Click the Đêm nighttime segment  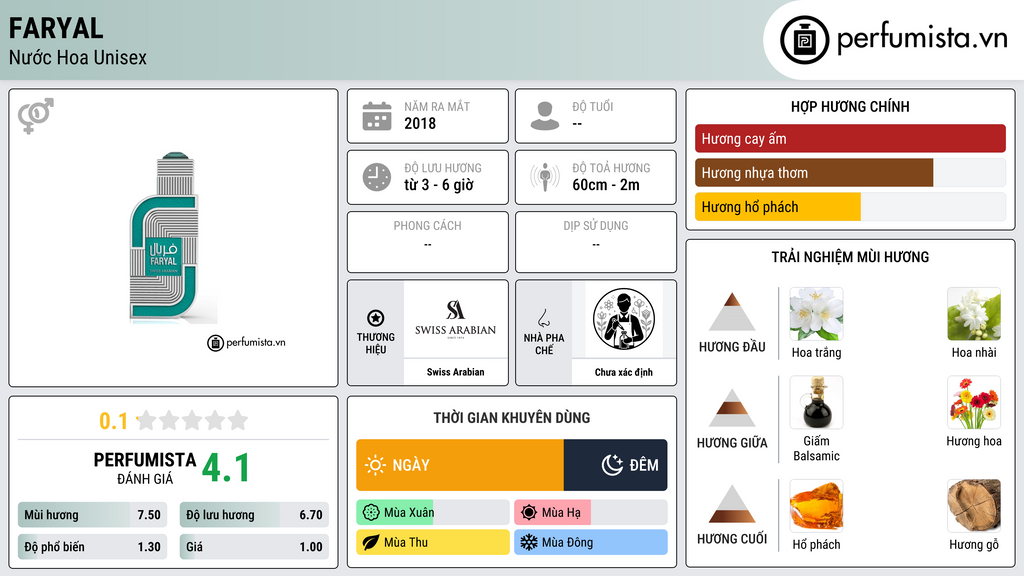pyautogui.click(x=616, y=465)
